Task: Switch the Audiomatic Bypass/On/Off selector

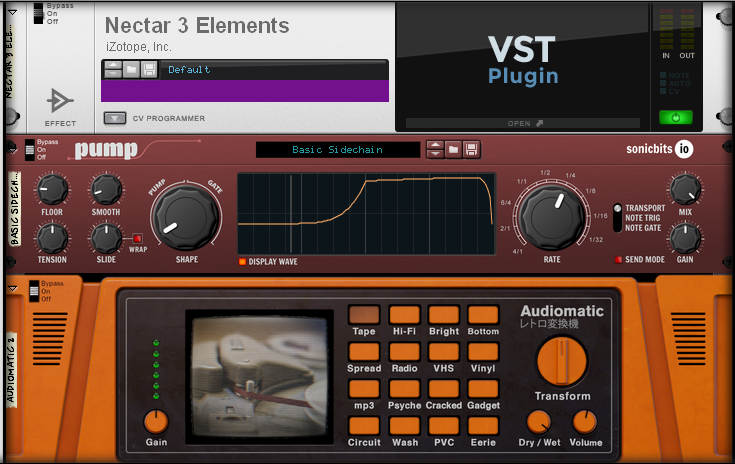Action: 34,291
